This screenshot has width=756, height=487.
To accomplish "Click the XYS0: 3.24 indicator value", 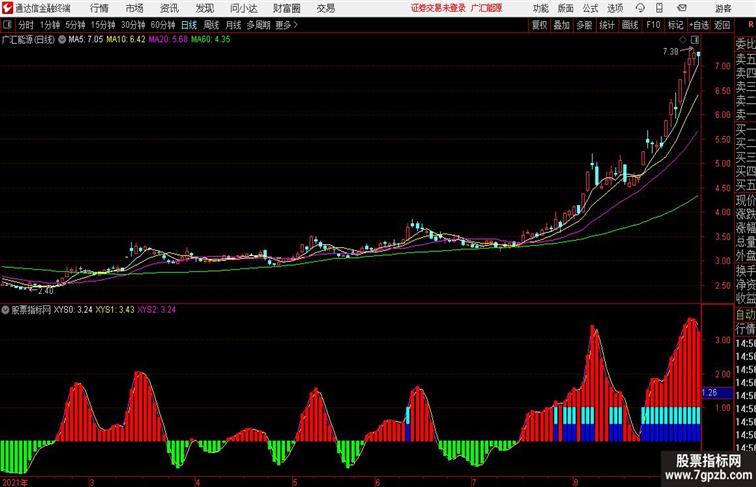I will coord(73,310).
